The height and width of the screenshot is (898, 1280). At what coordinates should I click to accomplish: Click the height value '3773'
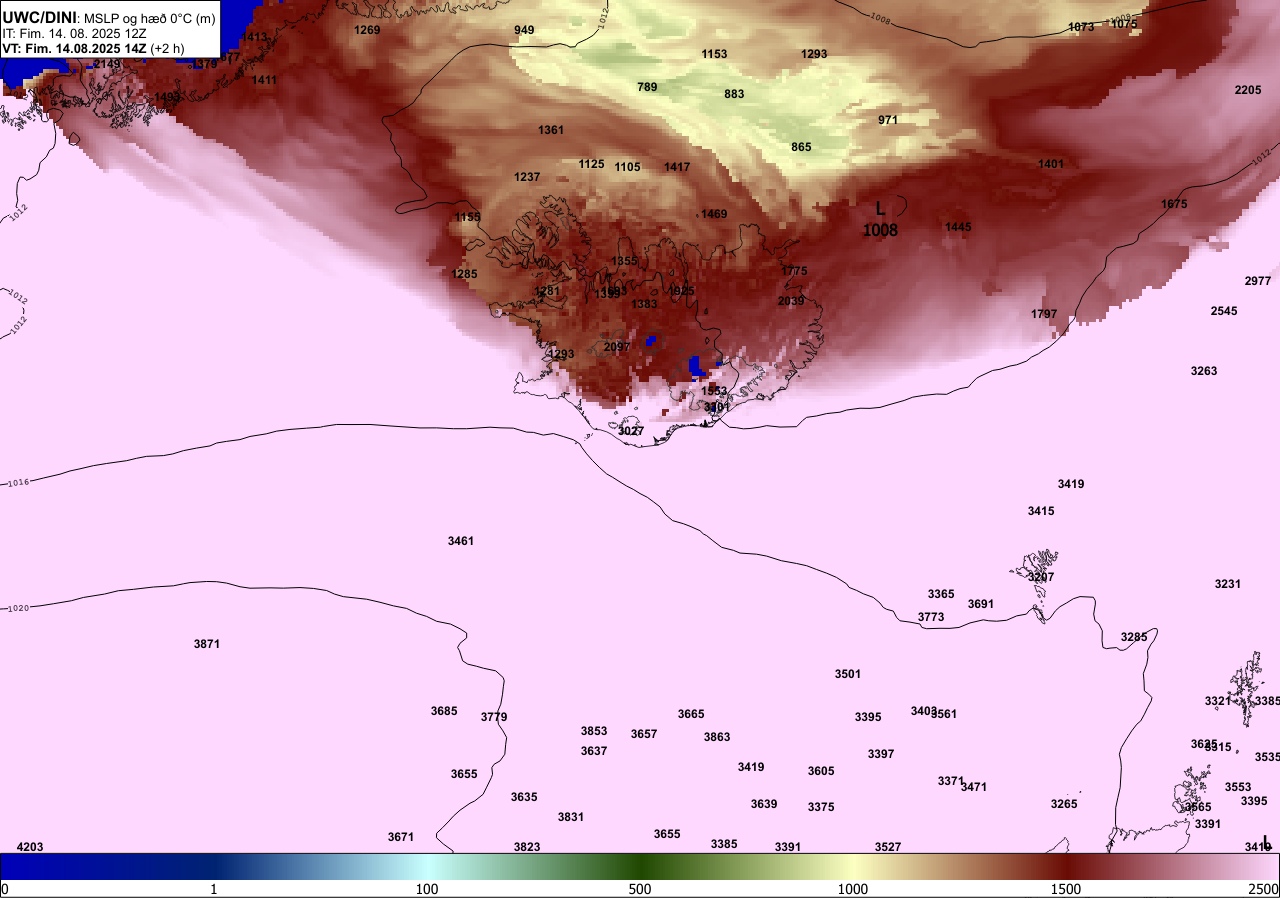click(931, 617)
